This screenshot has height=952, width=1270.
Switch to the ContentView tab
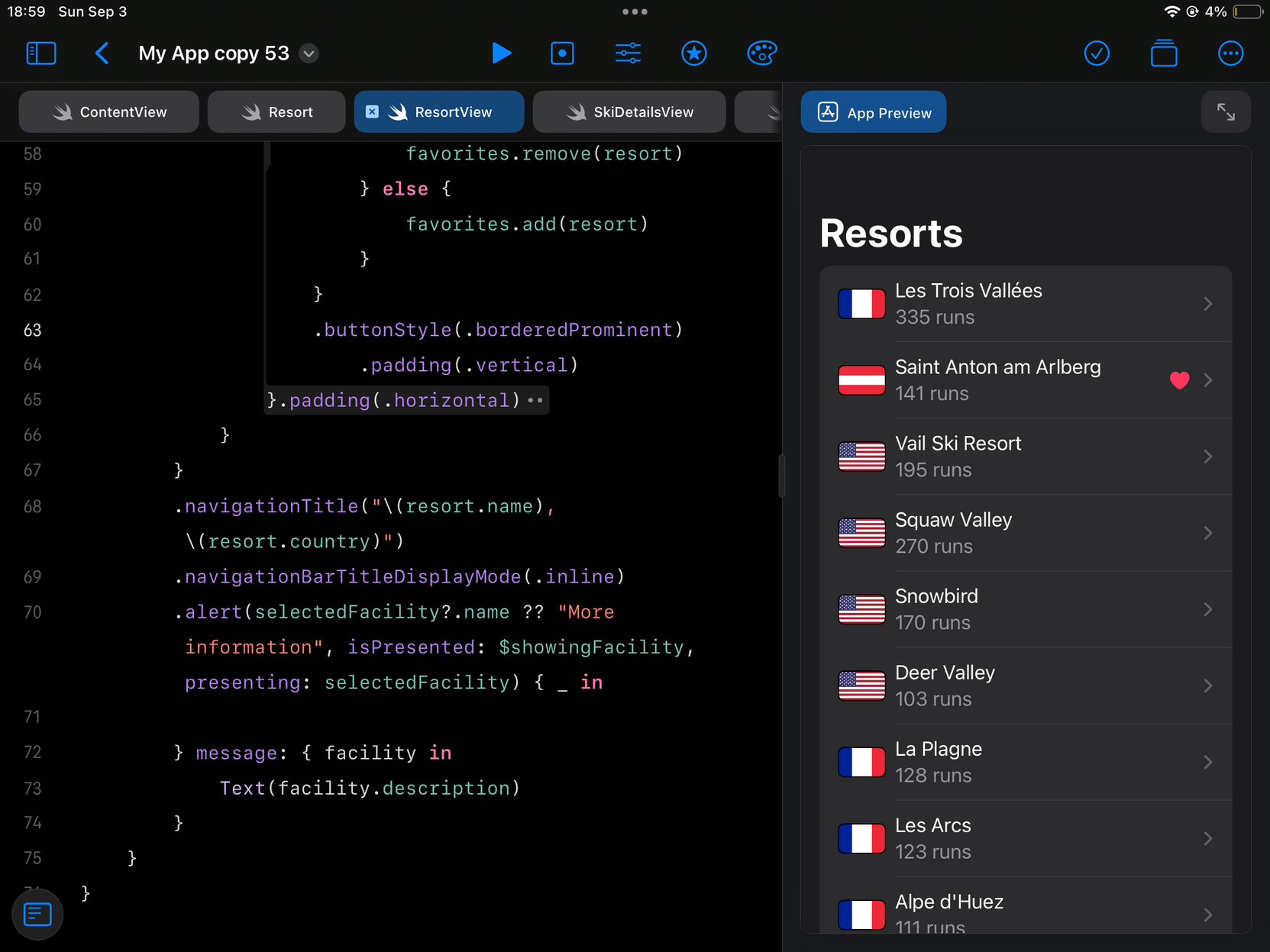point(109,111)
